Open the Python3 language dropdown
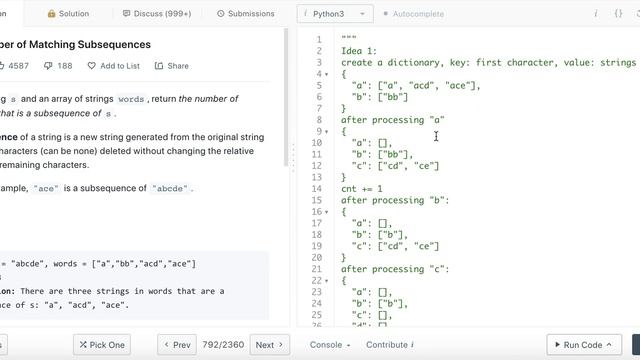 coord(335,14)
